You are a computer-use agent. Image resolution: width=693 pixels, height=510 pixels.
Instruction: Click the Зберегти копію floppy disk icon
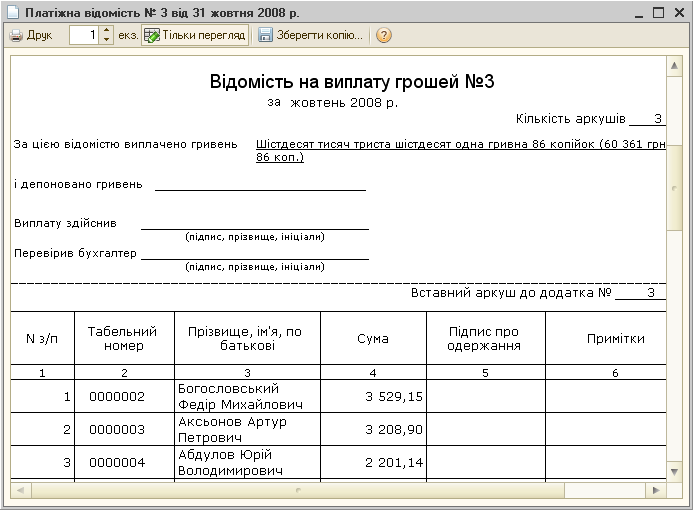click(265, 35)
